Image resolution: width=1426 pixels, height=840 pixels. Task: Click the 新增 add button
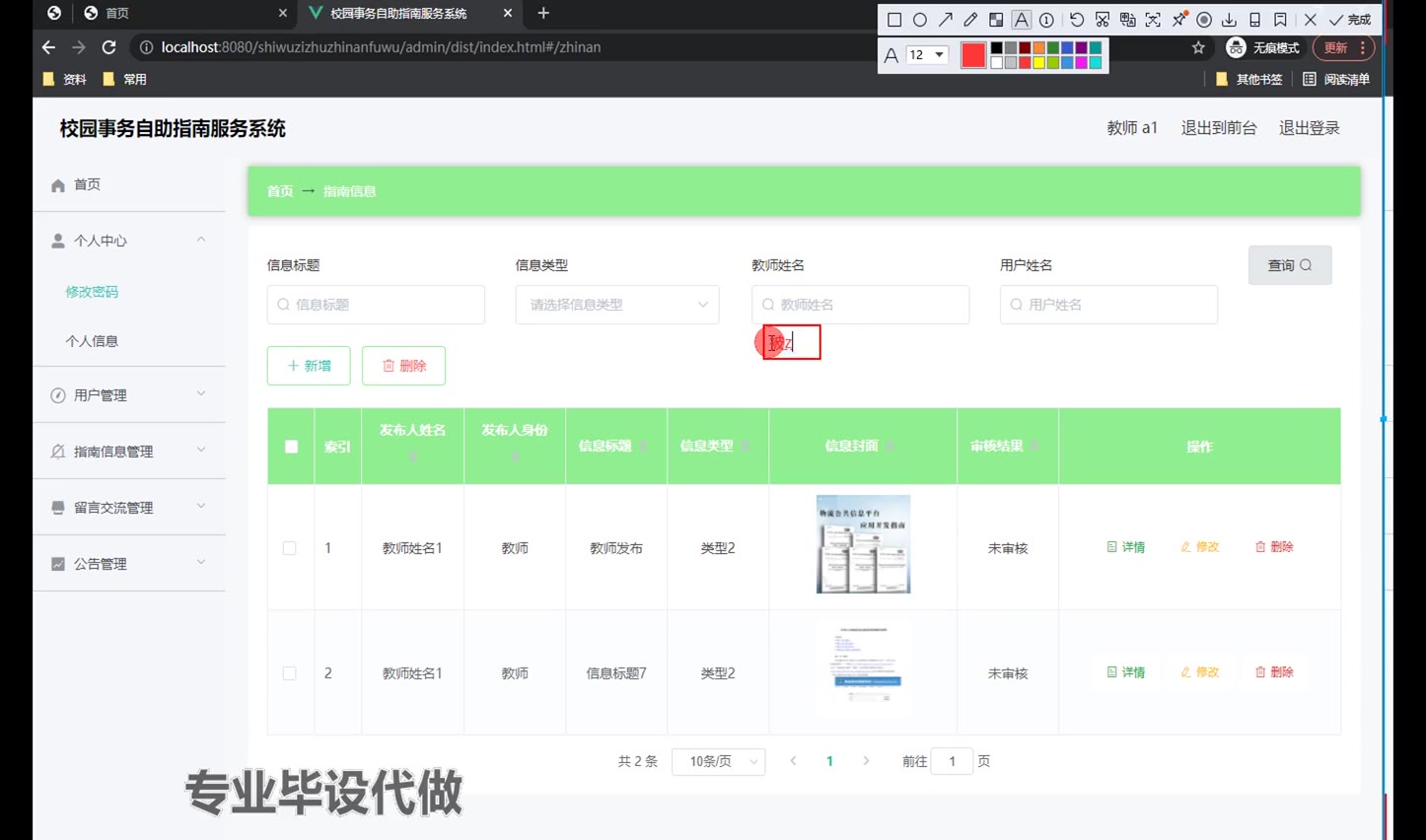309,366
